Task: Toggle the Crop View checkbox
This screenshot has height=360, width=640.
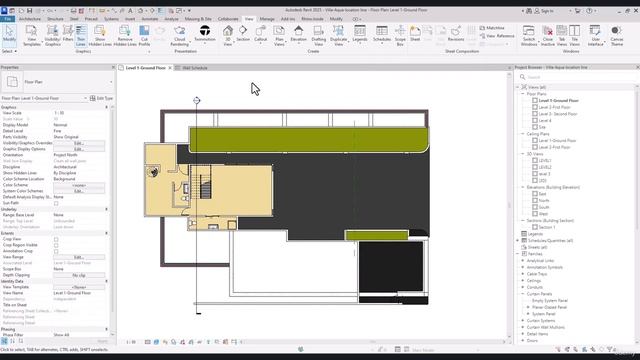Action: [56, 239]
